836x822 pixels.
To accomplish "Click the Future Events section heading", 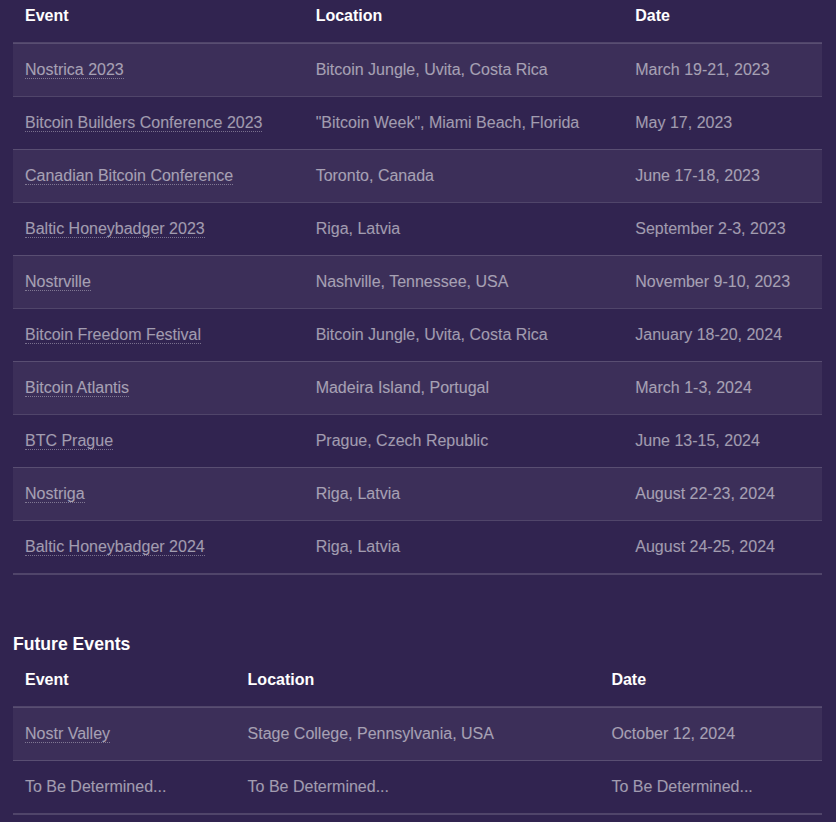I will tap(71, 644).
